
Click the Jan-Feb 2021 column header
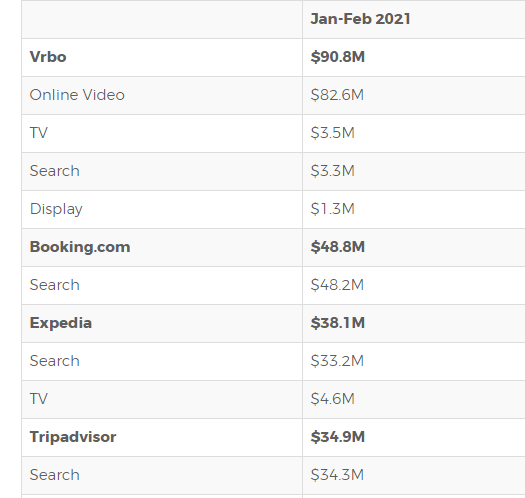click(360, 19)
